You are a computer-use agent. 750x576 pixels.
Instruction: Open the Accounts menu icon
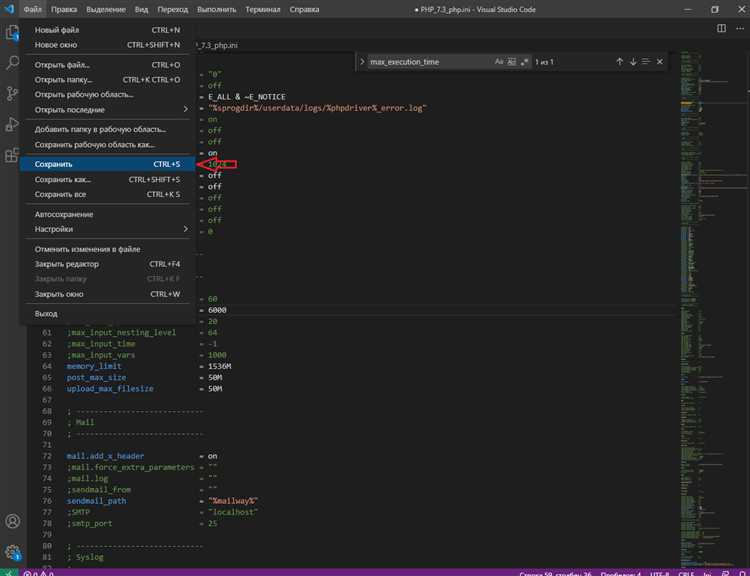pos(13,521)
